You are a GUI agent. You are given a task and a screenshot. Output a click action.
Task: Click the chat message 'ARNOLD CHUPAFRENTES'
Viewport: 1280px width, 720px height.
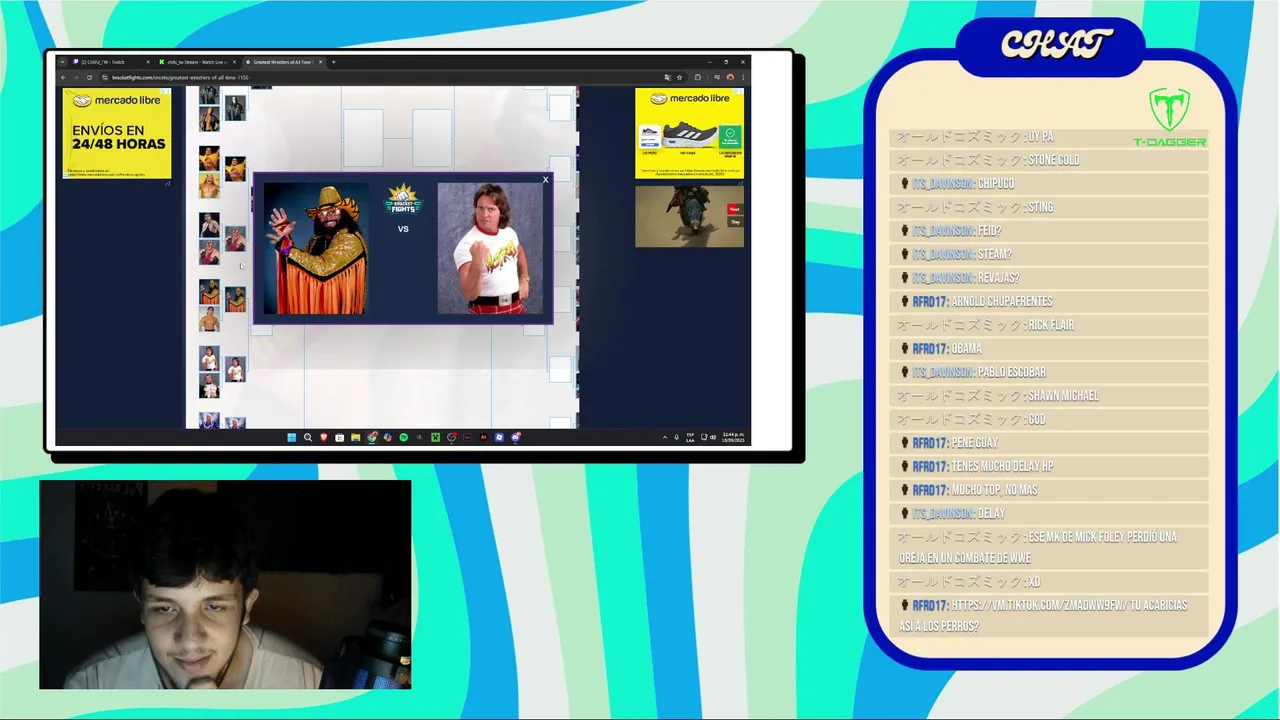point(1001,301)
